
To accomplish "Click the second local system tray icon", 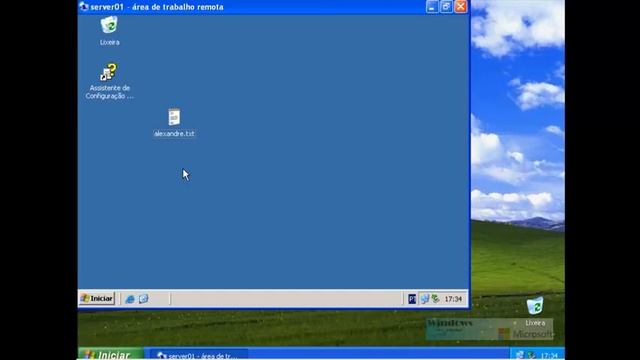I will pyautogui.click(x=531, y=355).
